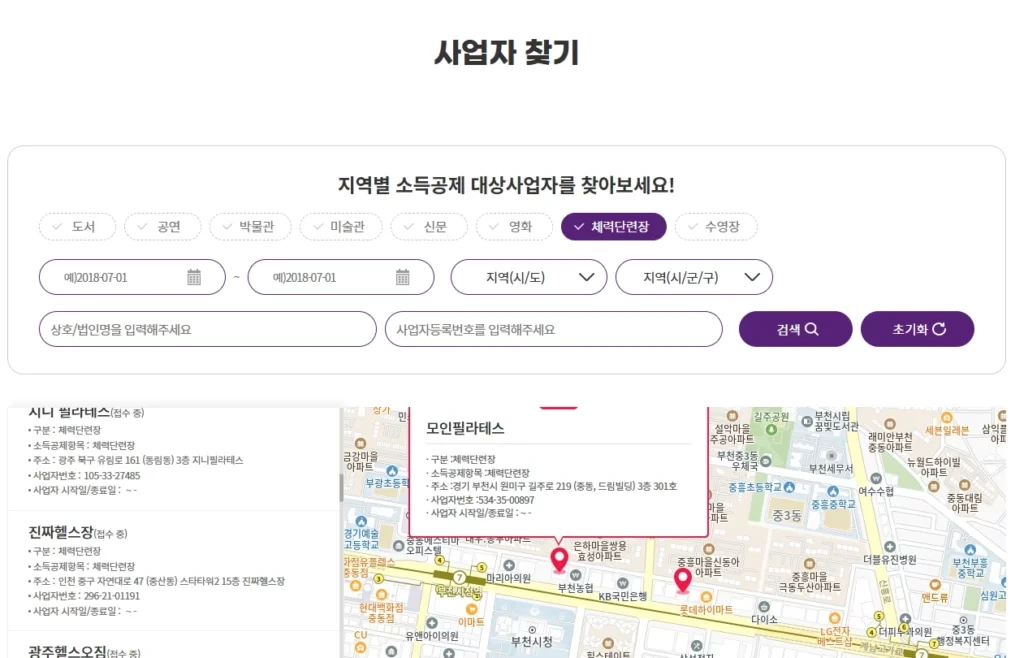Switch to the 공연 category
This screenshot has height=658, width=1024.
click(163, 227)
